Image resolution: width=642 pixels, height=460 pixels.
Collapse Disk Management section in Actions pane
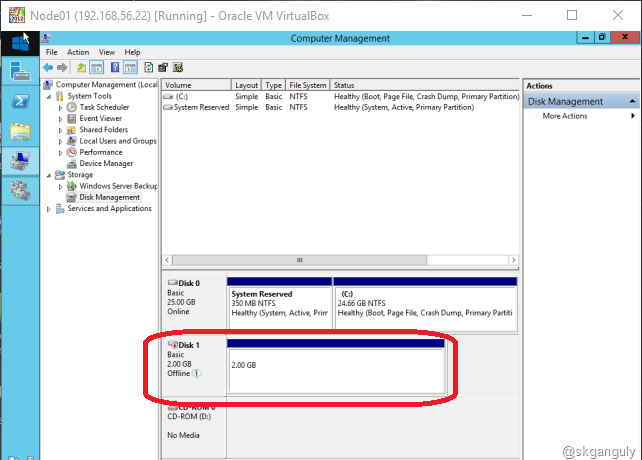click(x=633, y=101)
